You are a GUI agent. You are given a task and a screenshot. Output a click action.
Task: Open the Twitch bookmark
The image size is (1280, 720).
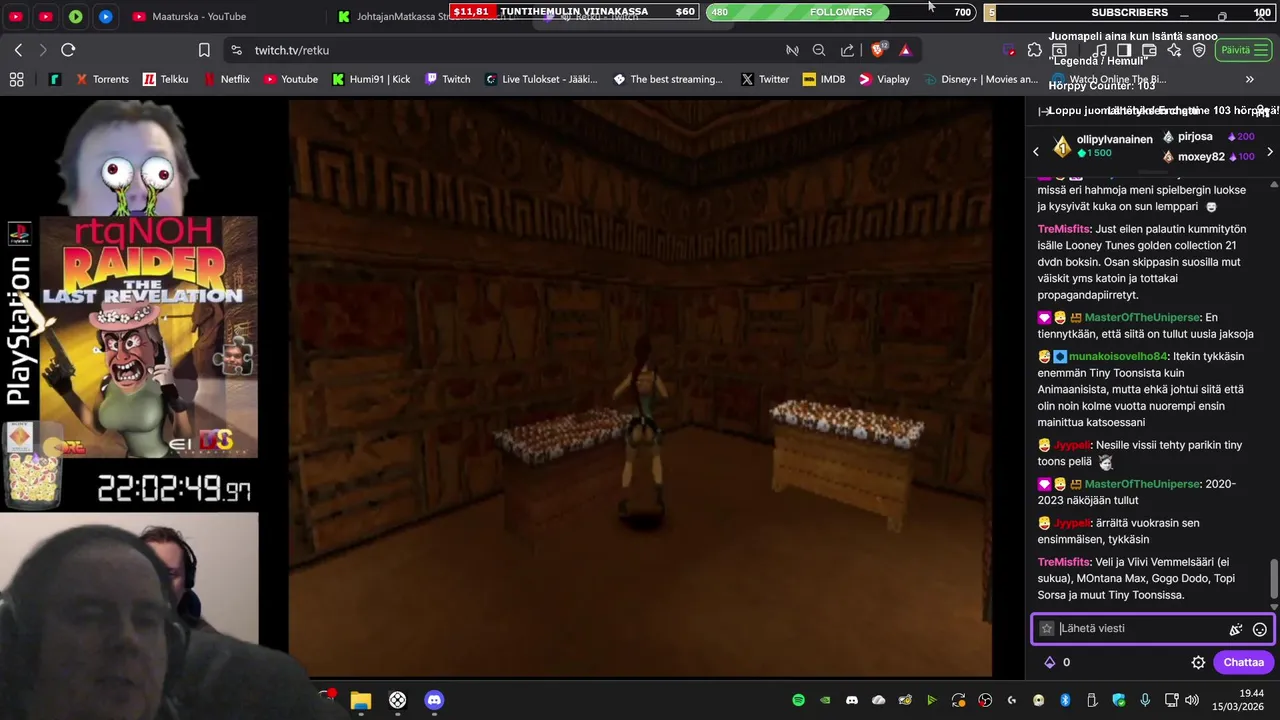coord(447,79)
